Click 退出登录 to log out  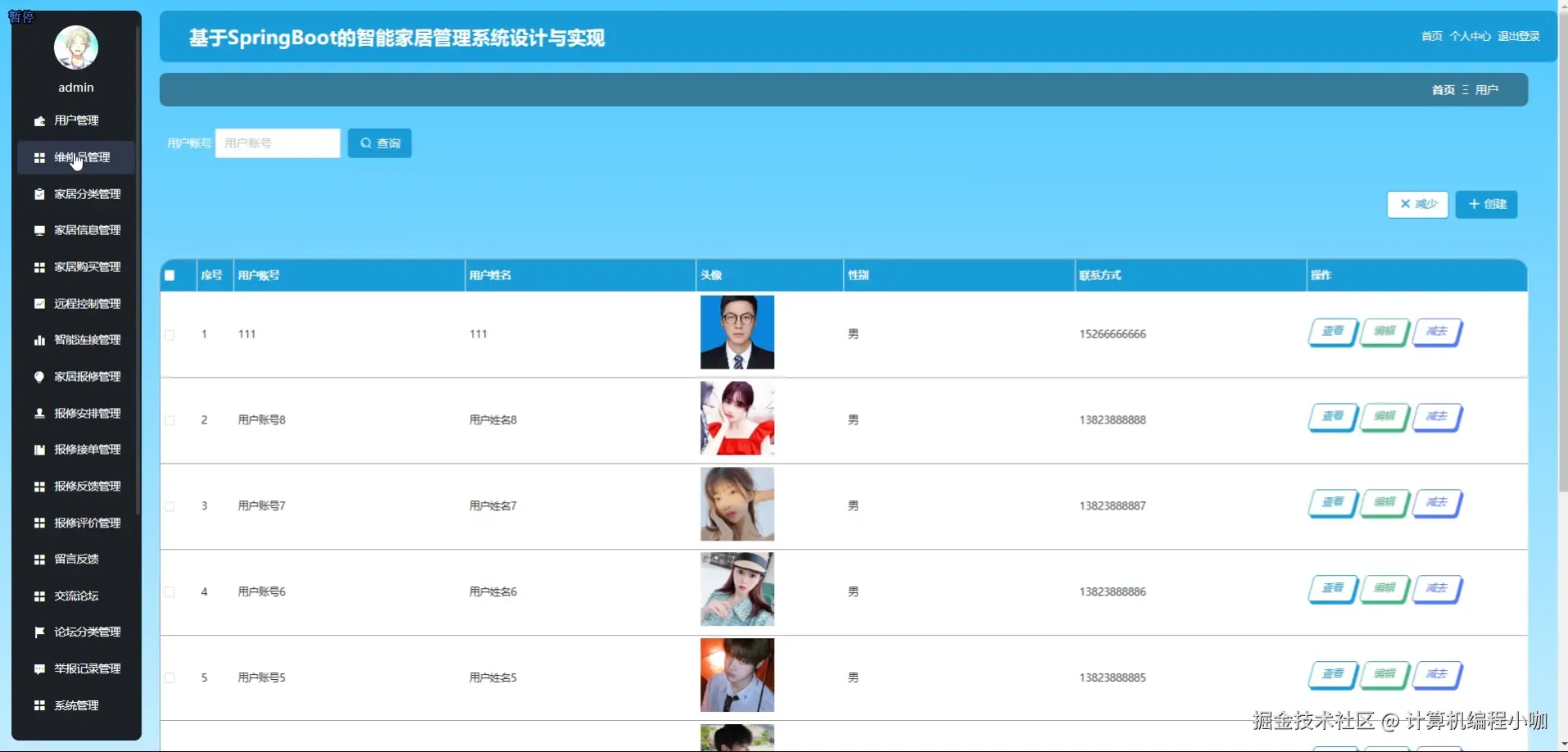pos(1518,36)
